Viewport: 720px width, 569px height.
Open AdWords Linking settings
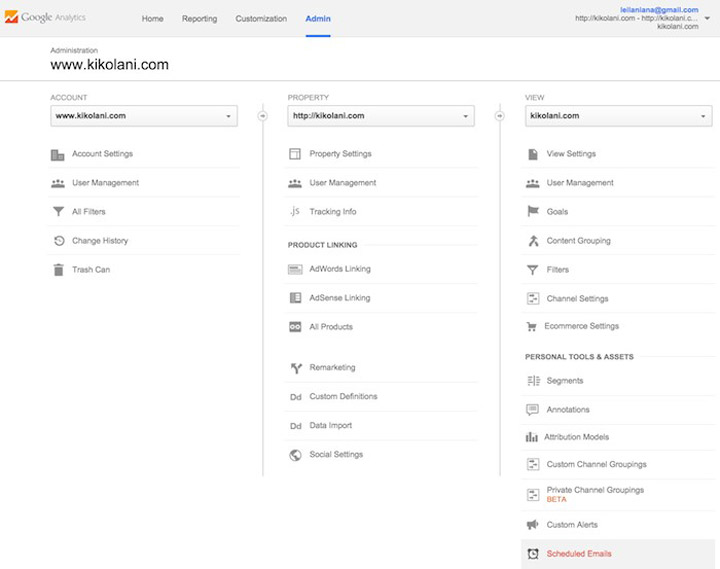[x=340, y=269]
